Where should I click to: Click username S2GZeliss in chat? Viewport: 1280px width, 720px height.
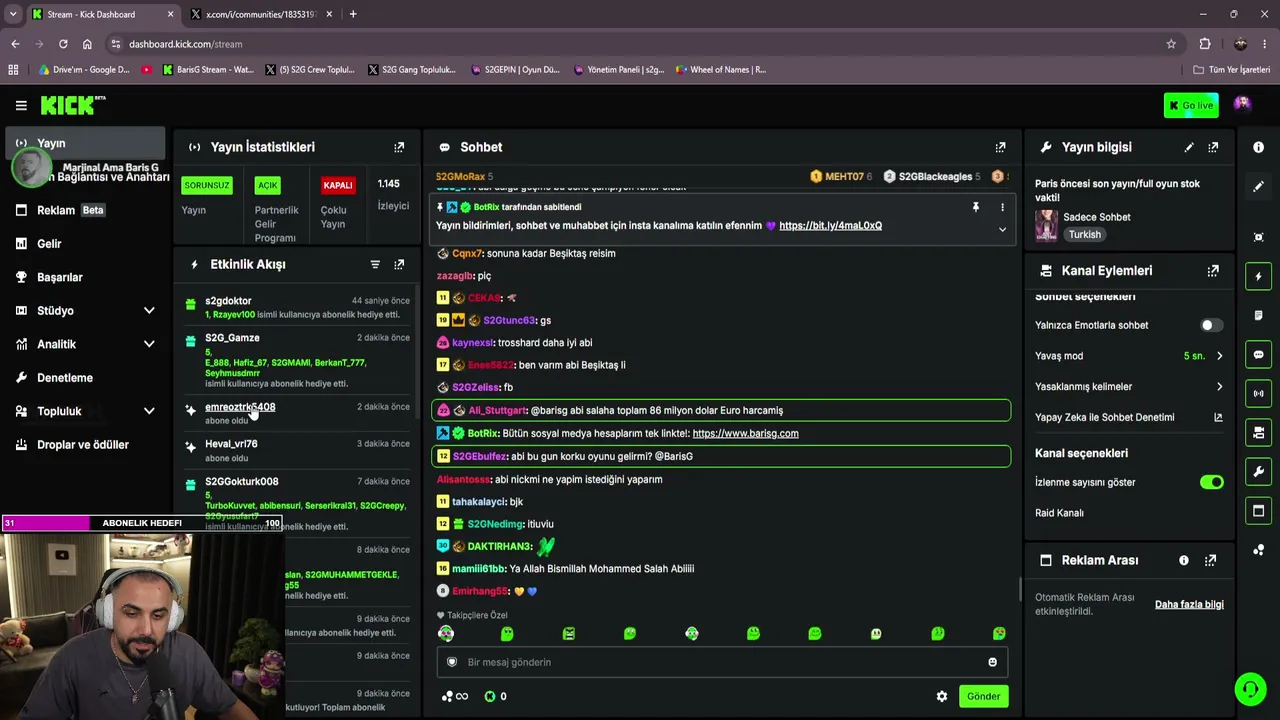475,387
